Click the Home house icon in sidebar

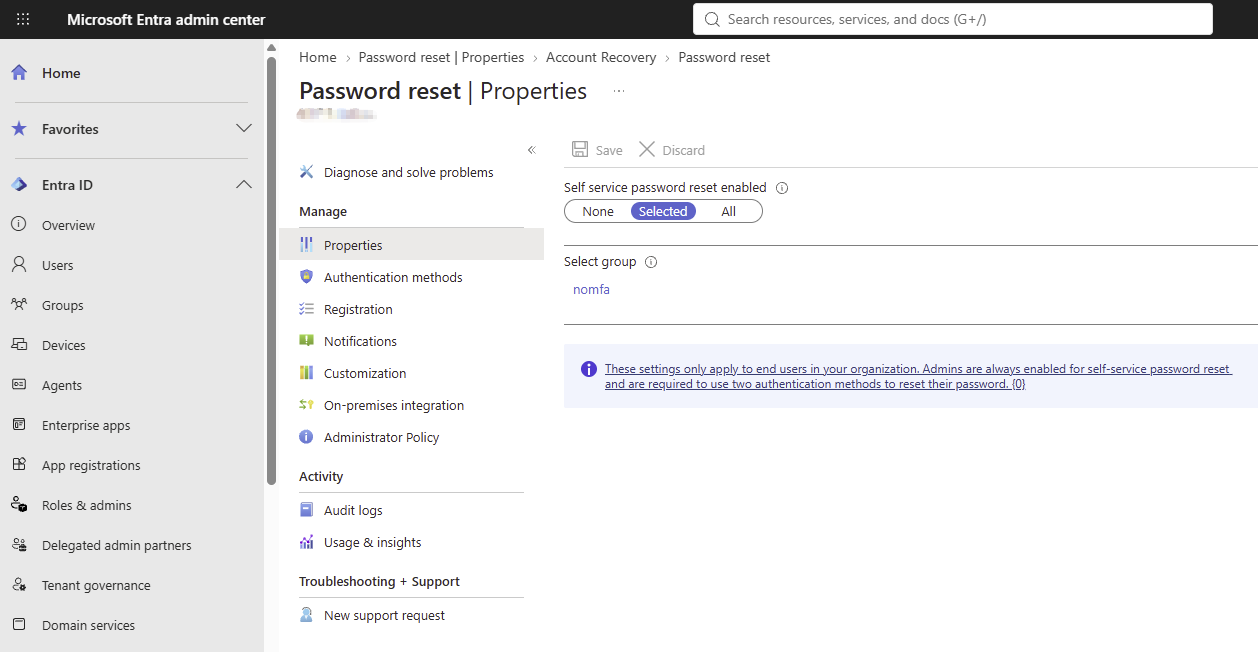[x=19, y=73]
